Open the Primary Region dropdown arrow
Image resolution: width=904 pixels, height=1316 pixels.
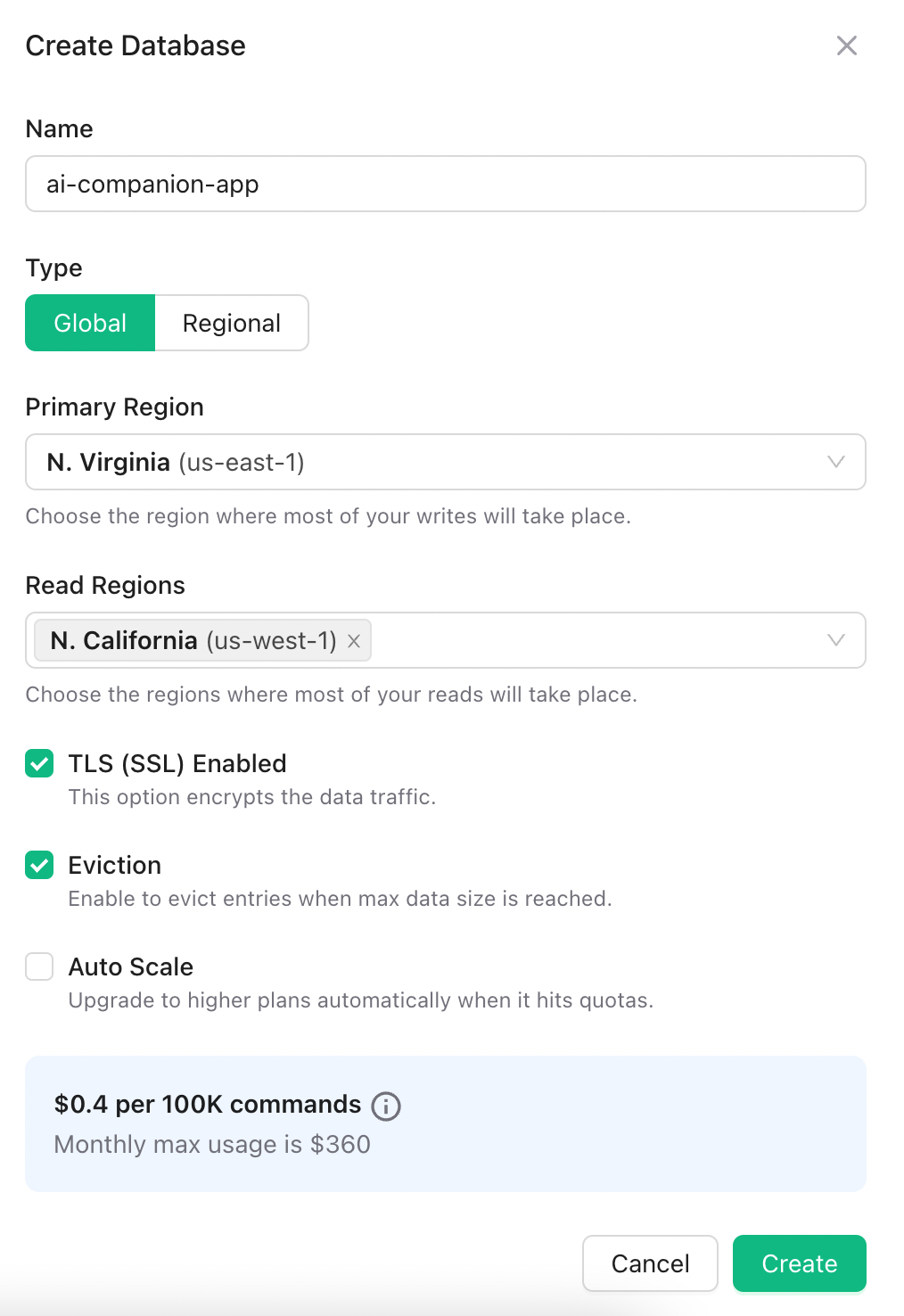pos(835,462)
